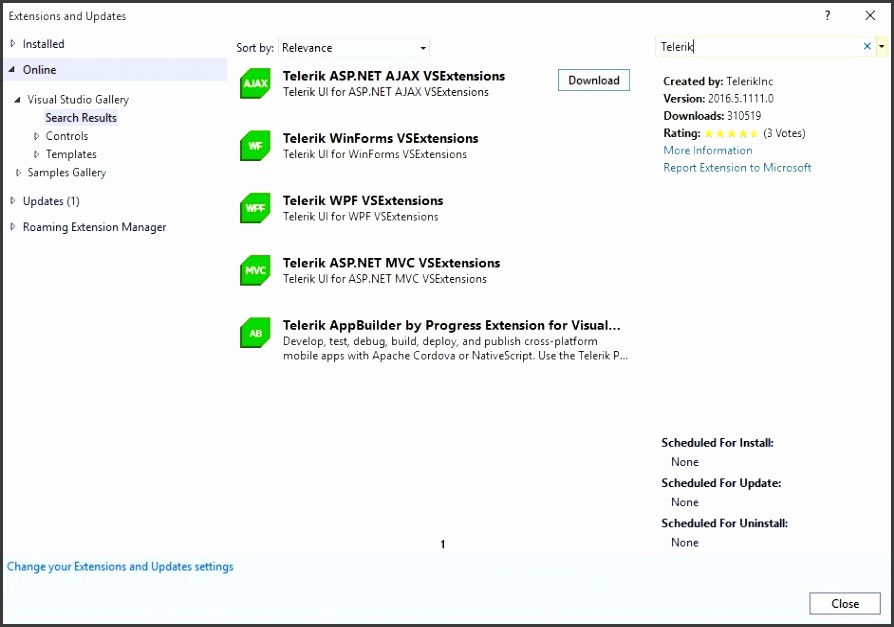Viewport: 894px width, 627px height.
Task: Click Report Extension to Microsoft
Action: (x=736, y=168)
